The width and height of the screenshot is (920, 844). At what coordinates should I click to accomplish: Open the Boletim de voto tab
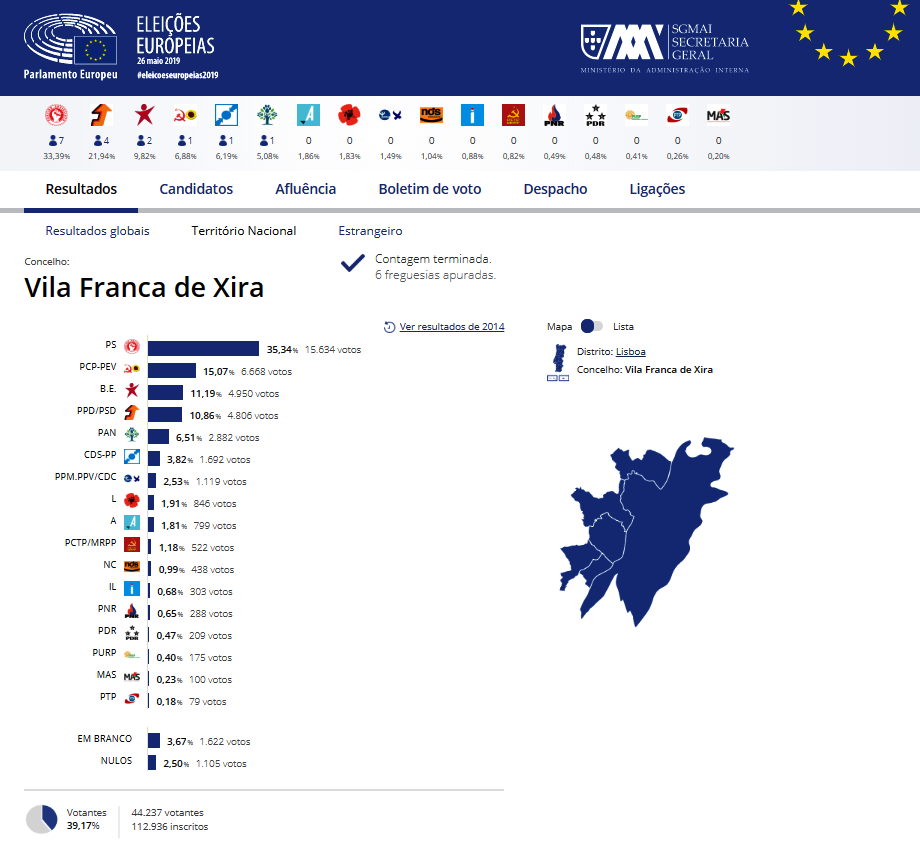pos(429,189)
